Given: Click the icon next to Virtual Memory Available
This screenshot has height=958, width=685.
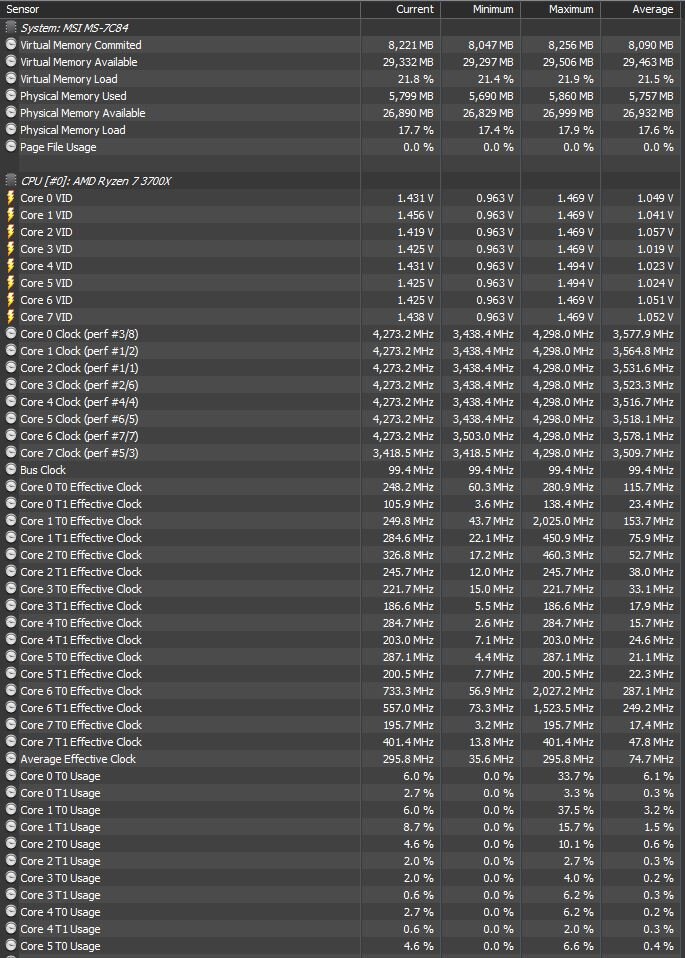Looking at the screenshot, I should [x=10, y=62].
